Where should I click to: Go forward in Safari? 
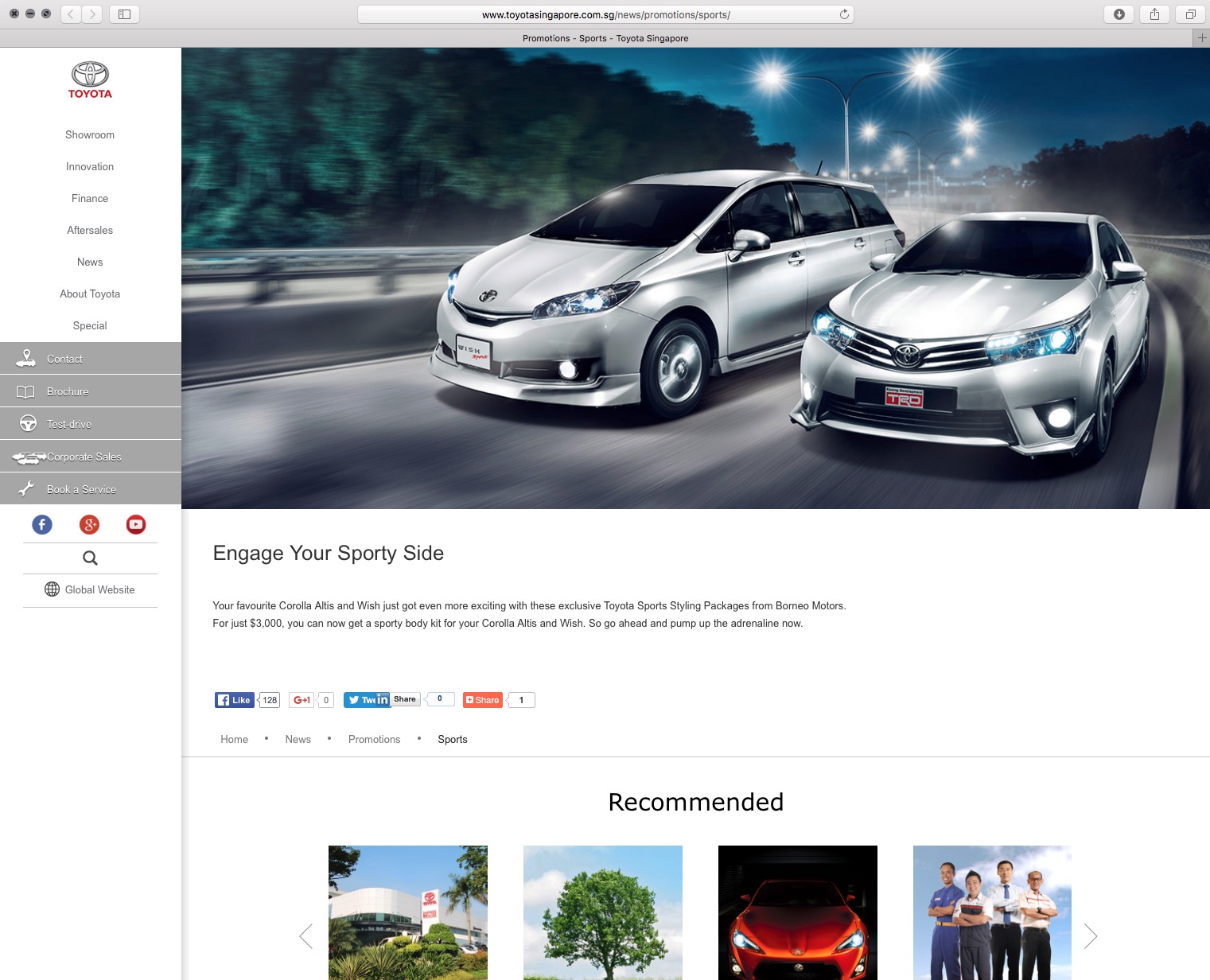92,14
